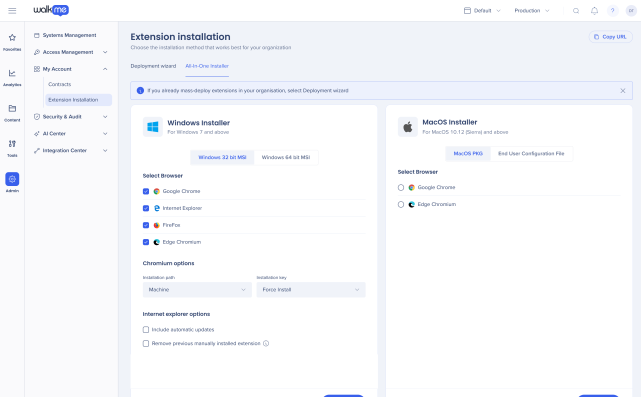Enable Include automatic updates
The width and height of the screenshot is (641, 397).
[146, 330]
